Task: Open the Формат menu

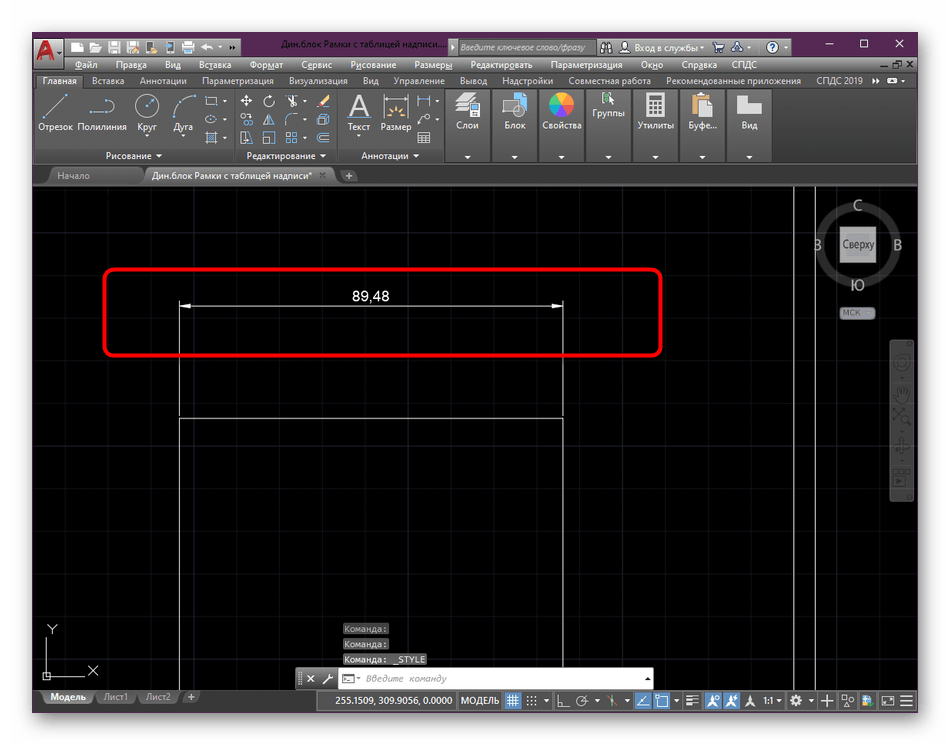Action: pos(266,65)
